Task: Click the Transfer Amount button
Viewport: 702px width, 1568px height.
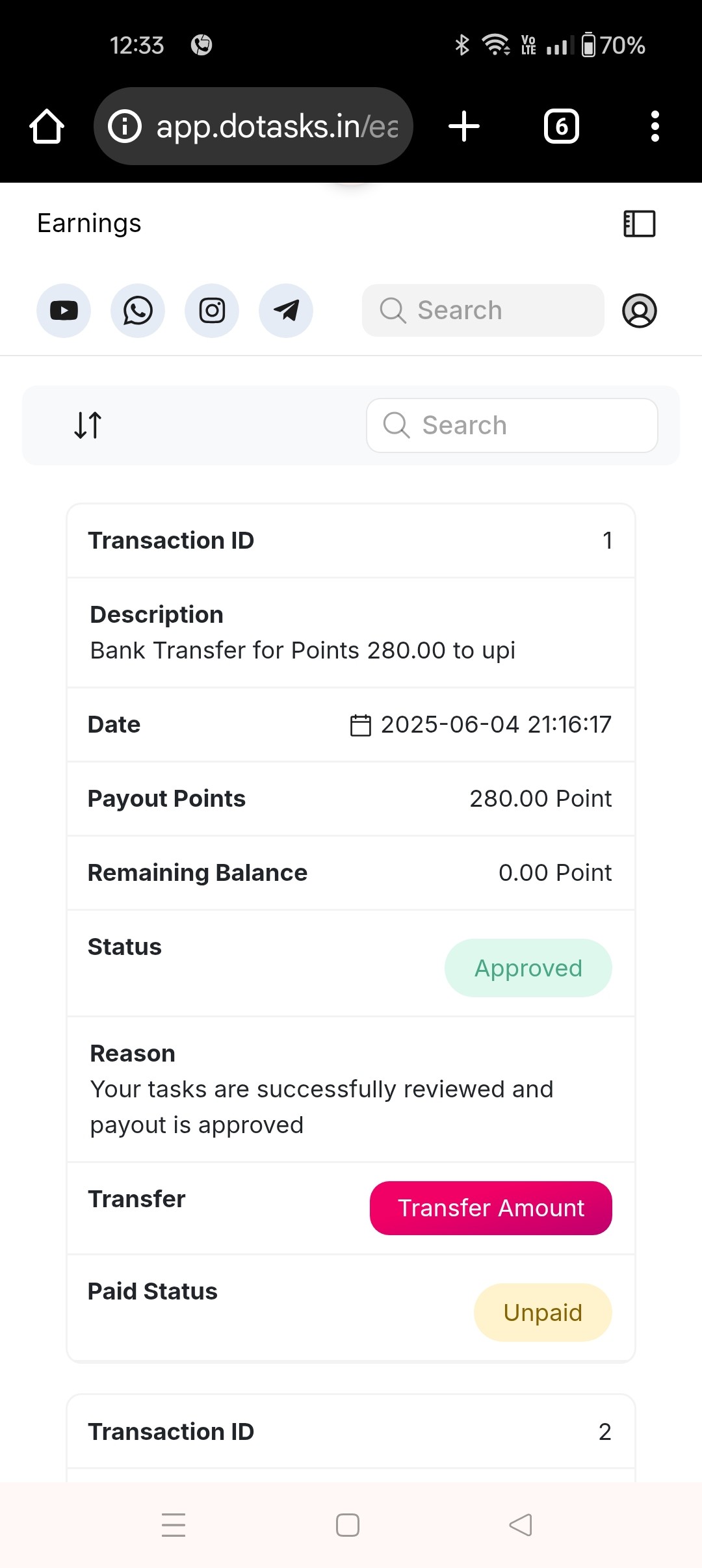Action: click(x=491, y=1208)
